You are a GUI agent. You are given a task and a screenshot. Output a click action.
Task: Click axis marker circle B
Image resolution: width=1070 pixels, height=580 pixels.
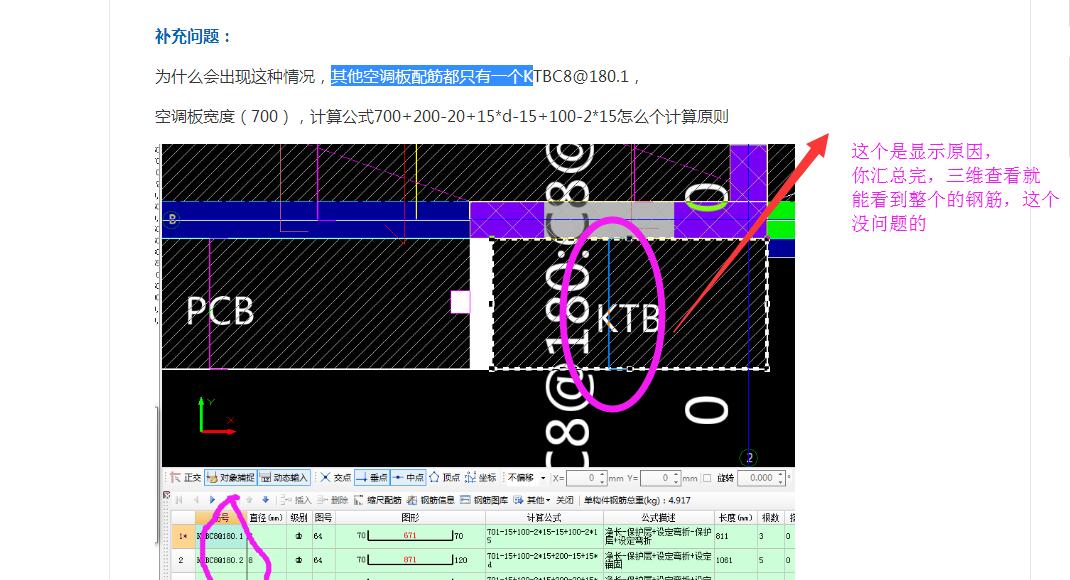(172, 219)
